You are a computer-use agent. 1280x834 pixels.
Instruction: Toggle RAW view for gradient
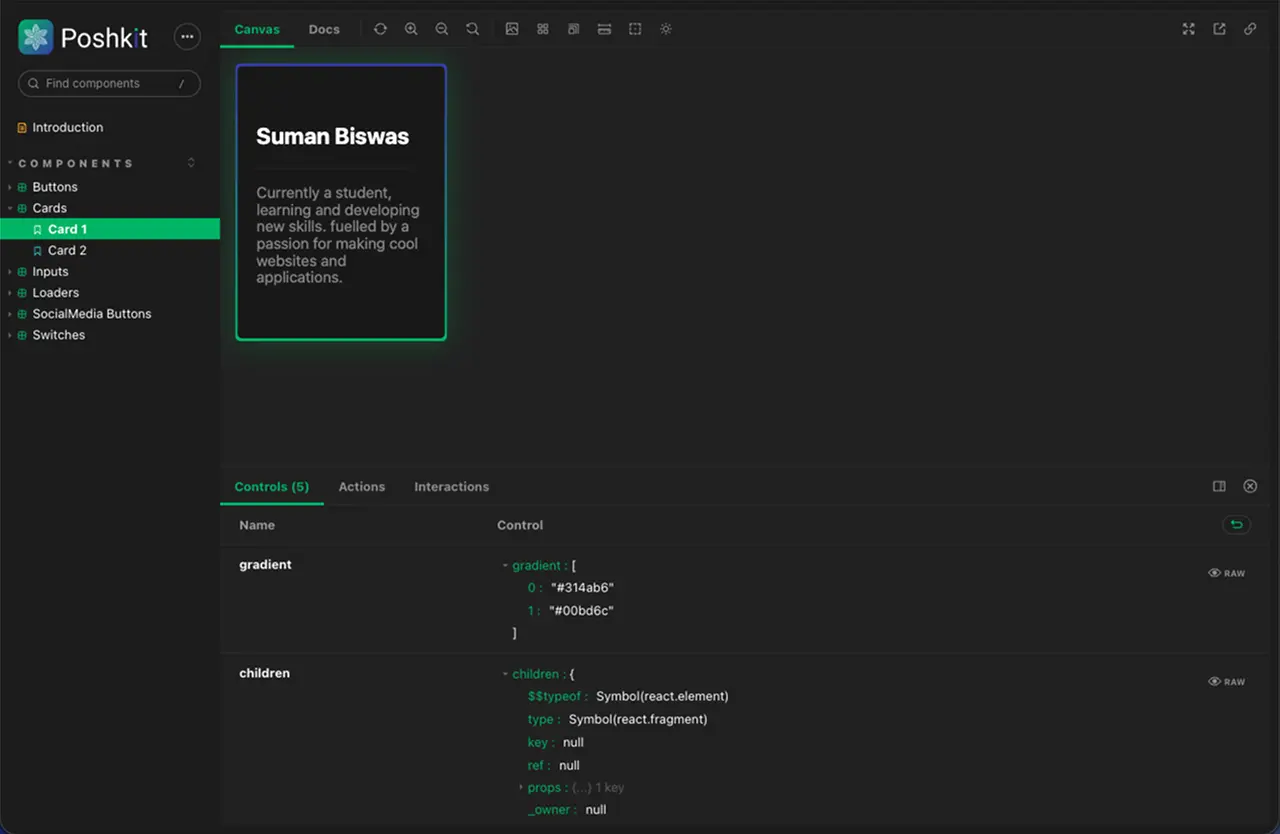tap(1227, 573)
